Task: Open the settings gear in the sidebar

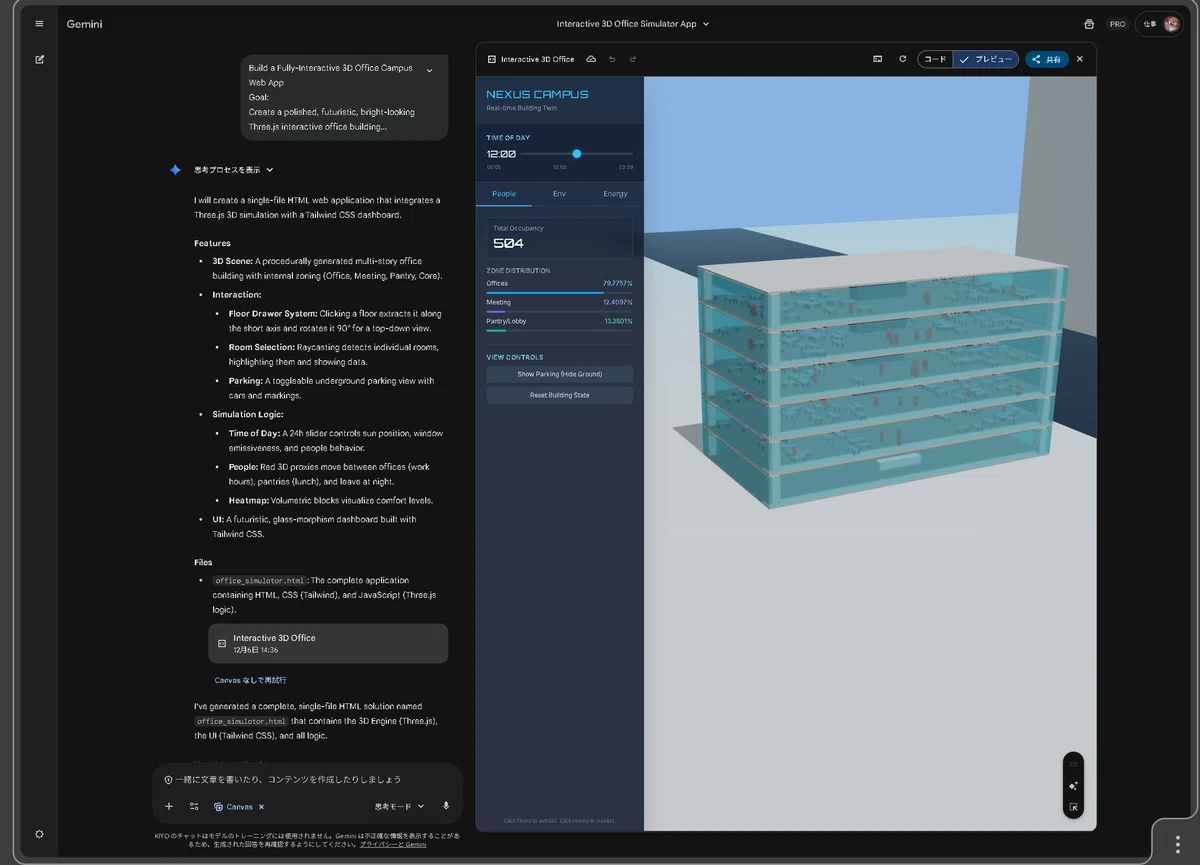Action: (39, 834)
